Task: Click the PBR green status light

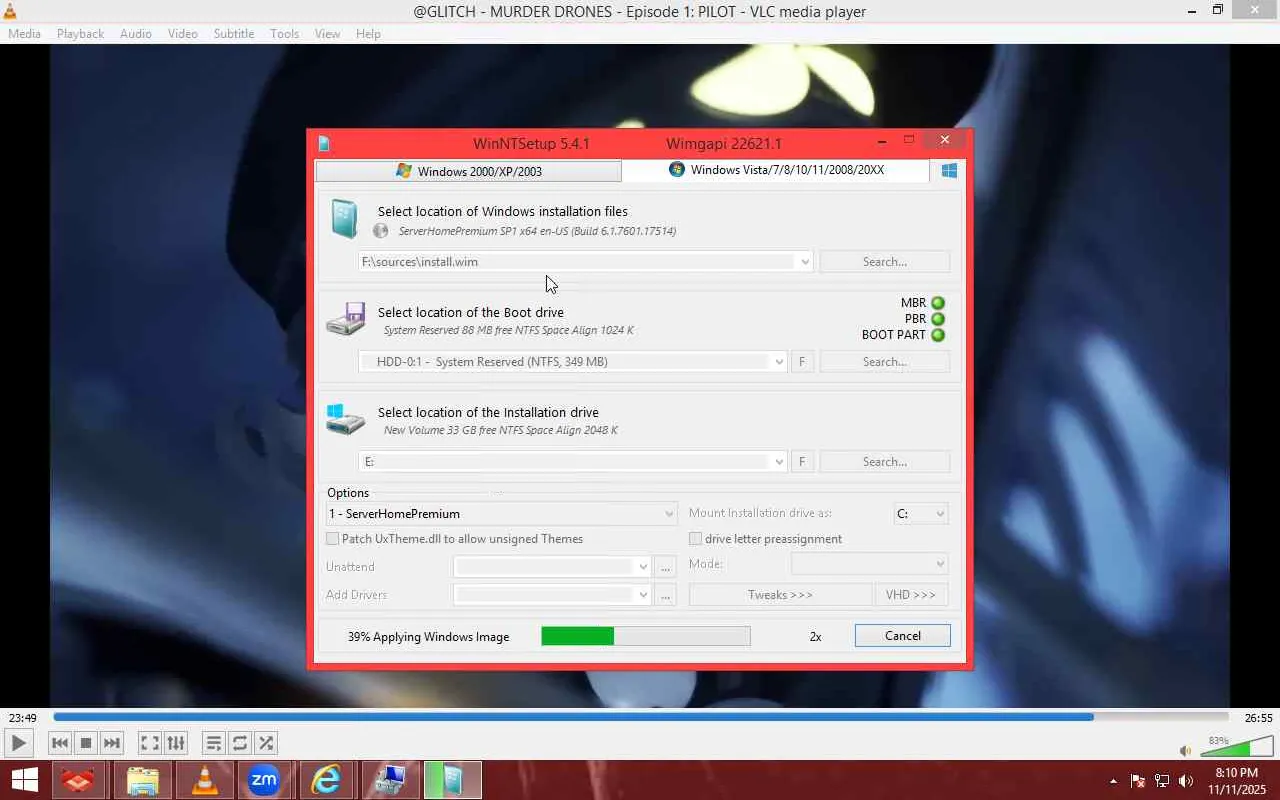Action: (938, 319)
